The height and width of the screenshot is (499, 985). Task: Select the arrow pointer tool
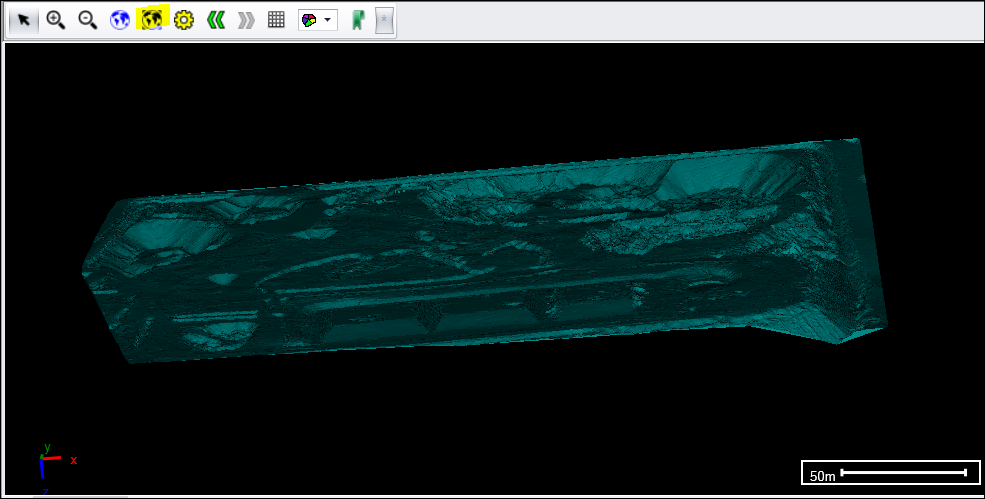[24, 20]
